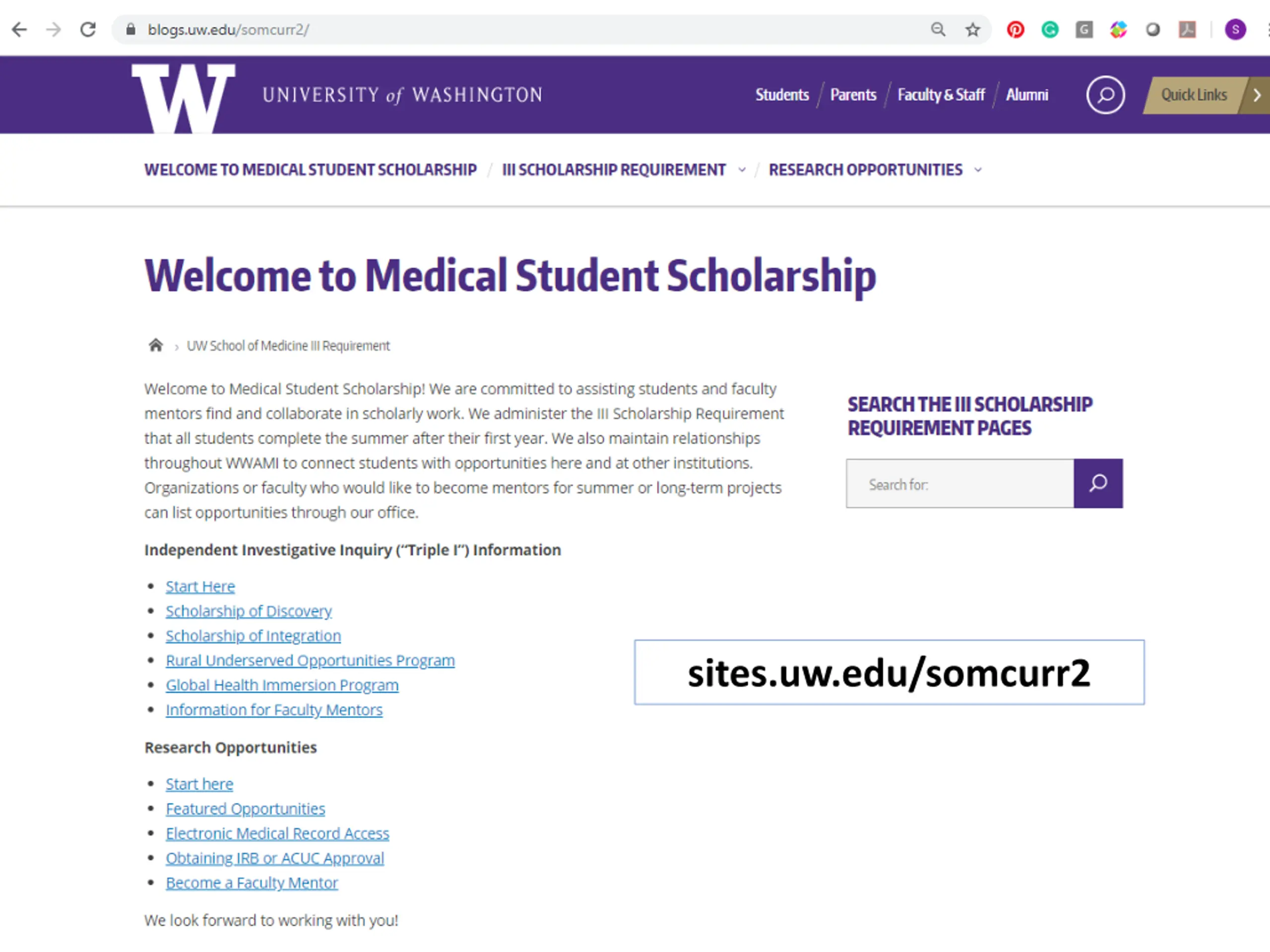Open the Pinterest extension icon
The width and height of the screenshot is (1270, 952).
(x=1015, y=30)
